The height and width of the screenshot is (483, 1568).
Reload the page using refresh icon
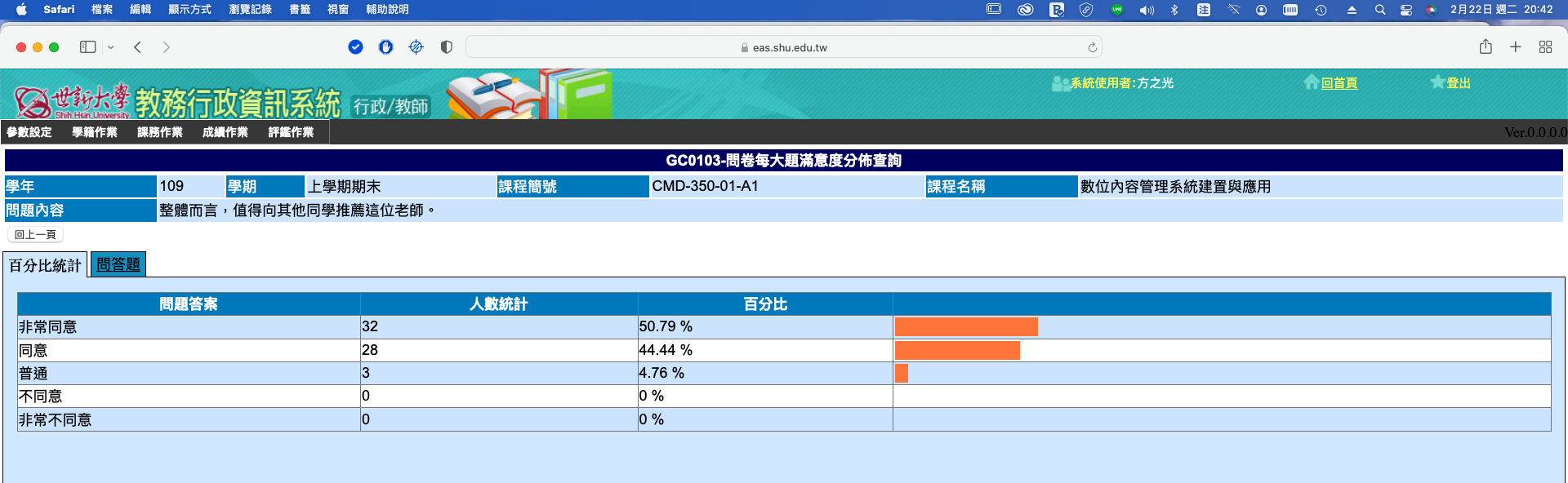(x=1092, y=47)
